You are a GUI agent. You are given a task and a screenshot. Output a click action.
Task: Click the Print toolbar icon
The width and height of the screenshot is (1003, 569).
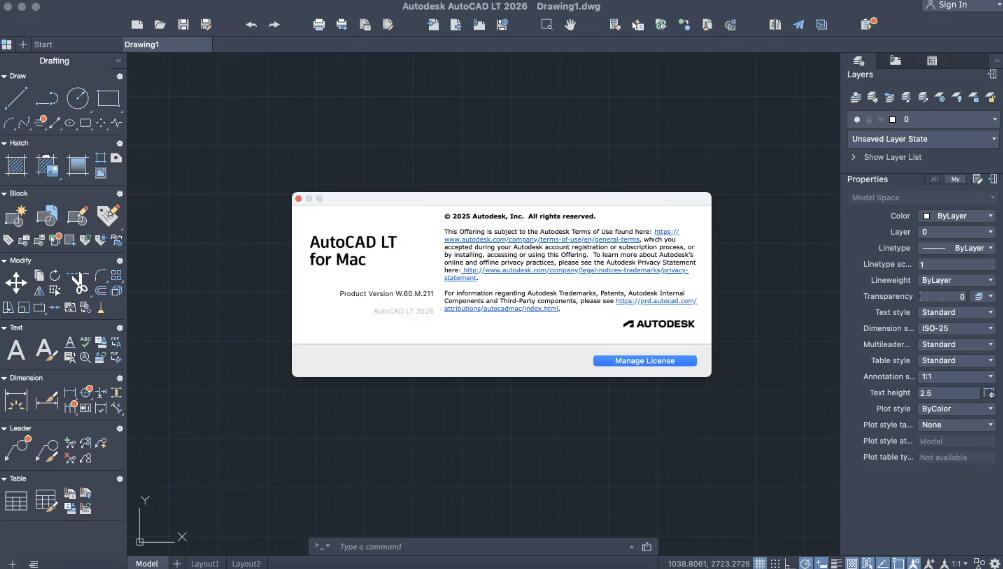click(319, 25)
